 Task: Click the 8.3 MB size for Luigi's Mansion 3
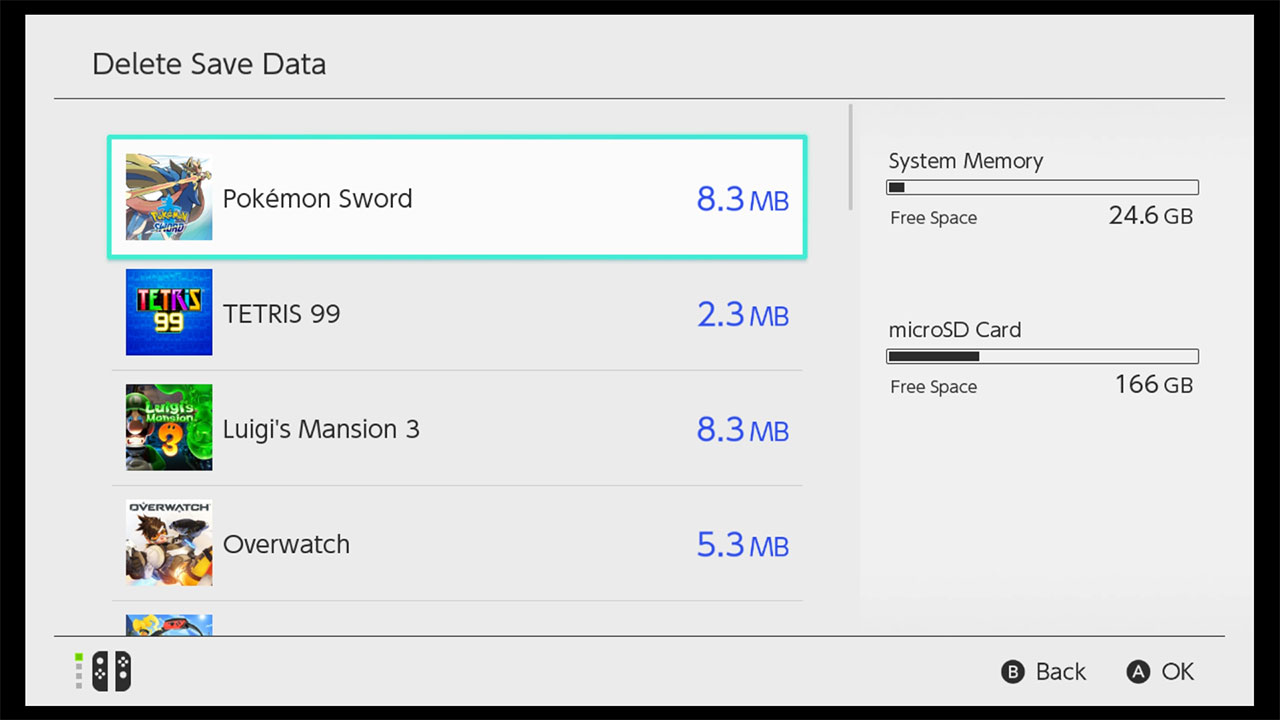tap(743, 430)
